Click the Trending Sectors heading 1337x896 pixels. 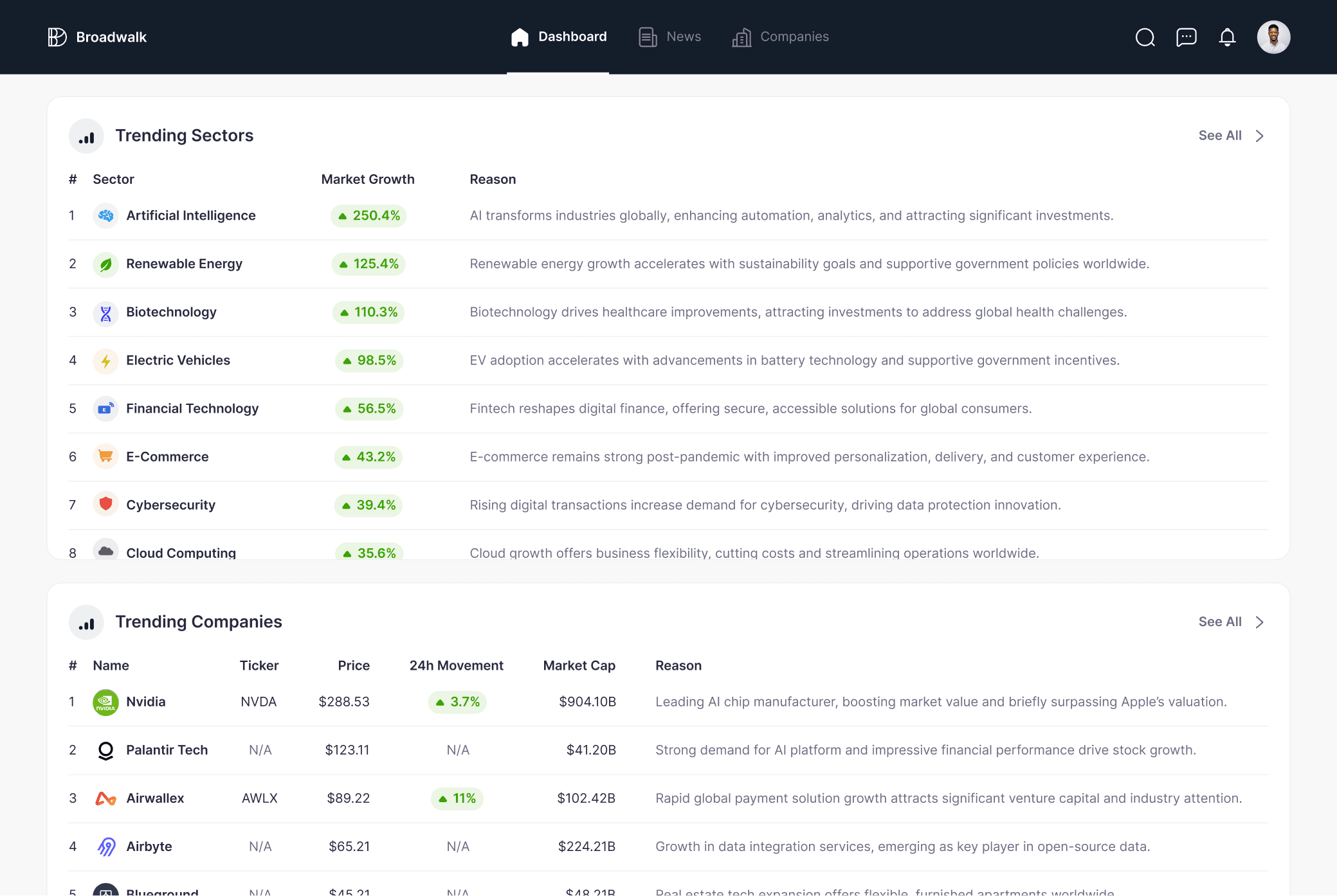pyautogui.click(x=185, y=136)
